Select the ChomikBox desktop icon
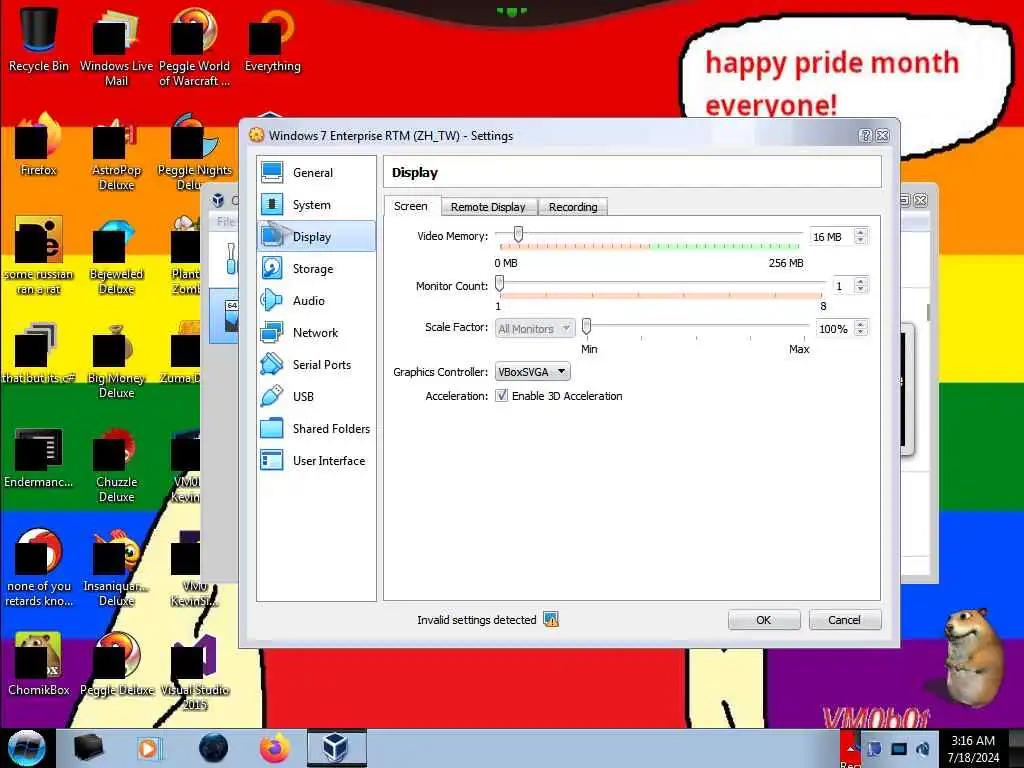The width and height of the screenshot is (1024, 768). tap(39, 664)
